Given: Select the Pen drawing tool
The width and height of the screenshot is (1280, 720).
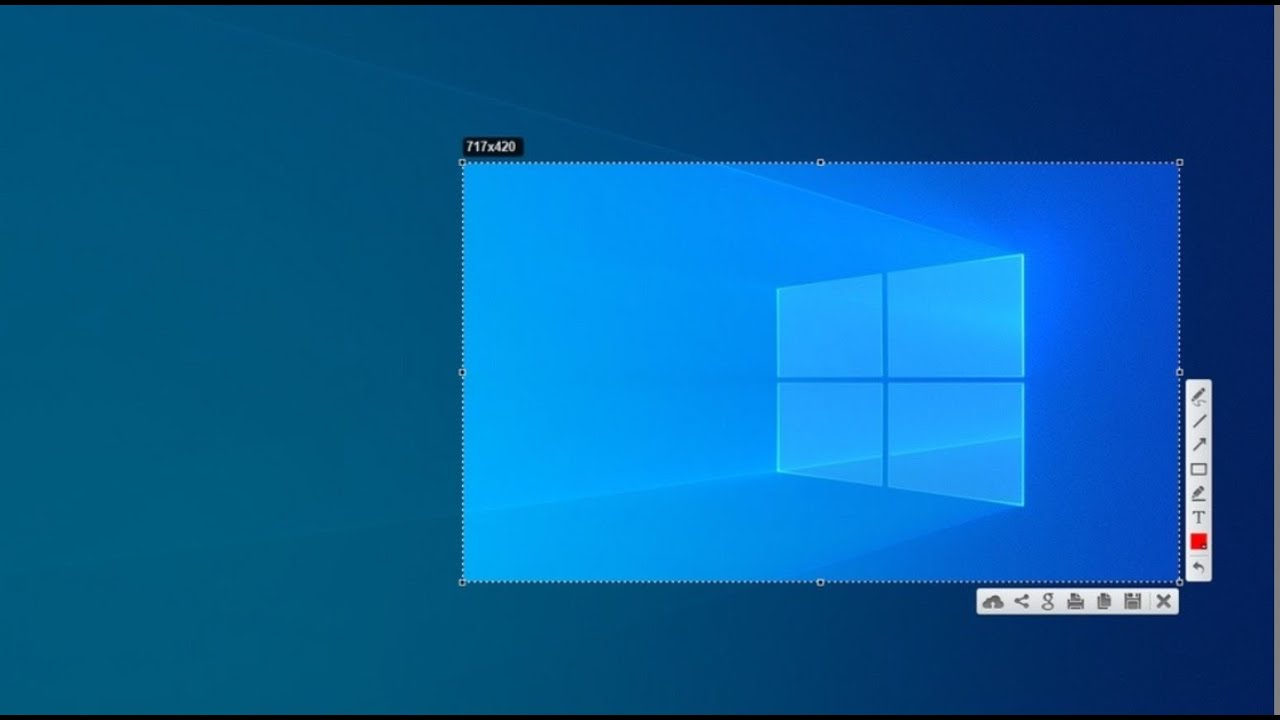Looking at the screenshot, I should pos(1198,397).
